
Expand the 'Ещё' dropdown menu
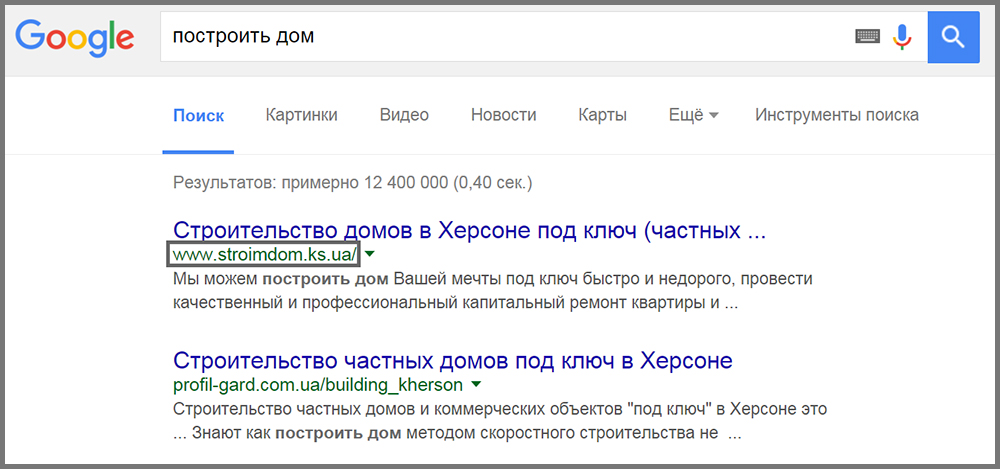click(693, 115)
